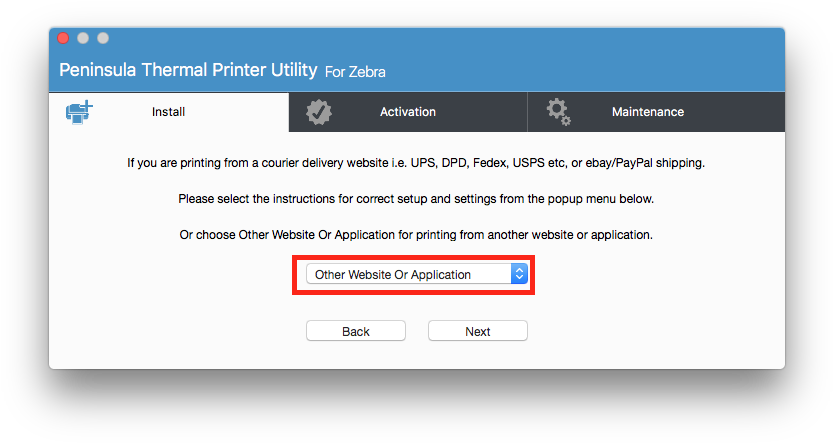
Task: Close the Peninsula utility window
Action: 63,38
